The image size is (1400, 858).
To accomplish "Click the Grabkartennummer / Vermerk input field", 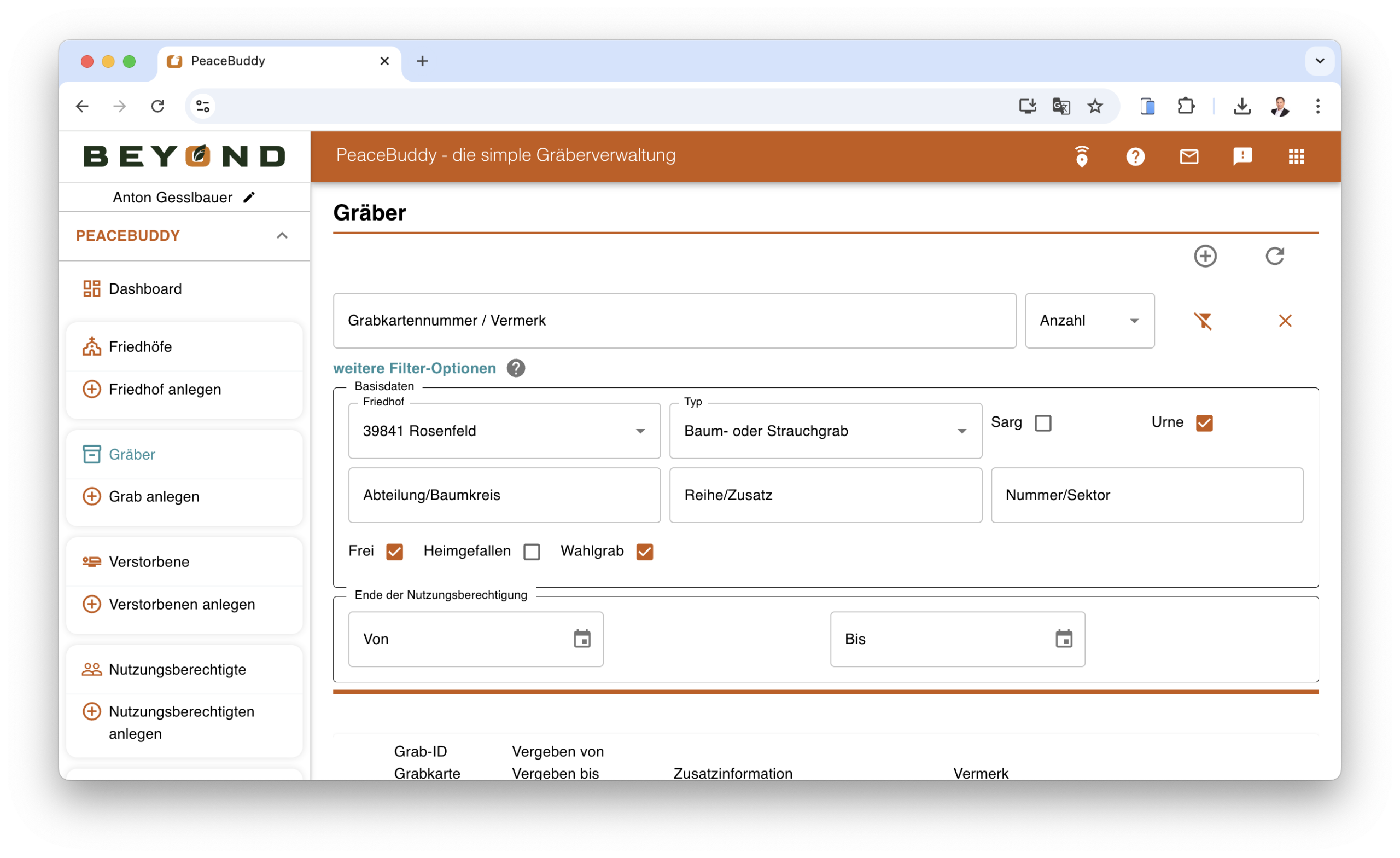I will (x=674, y=321).
